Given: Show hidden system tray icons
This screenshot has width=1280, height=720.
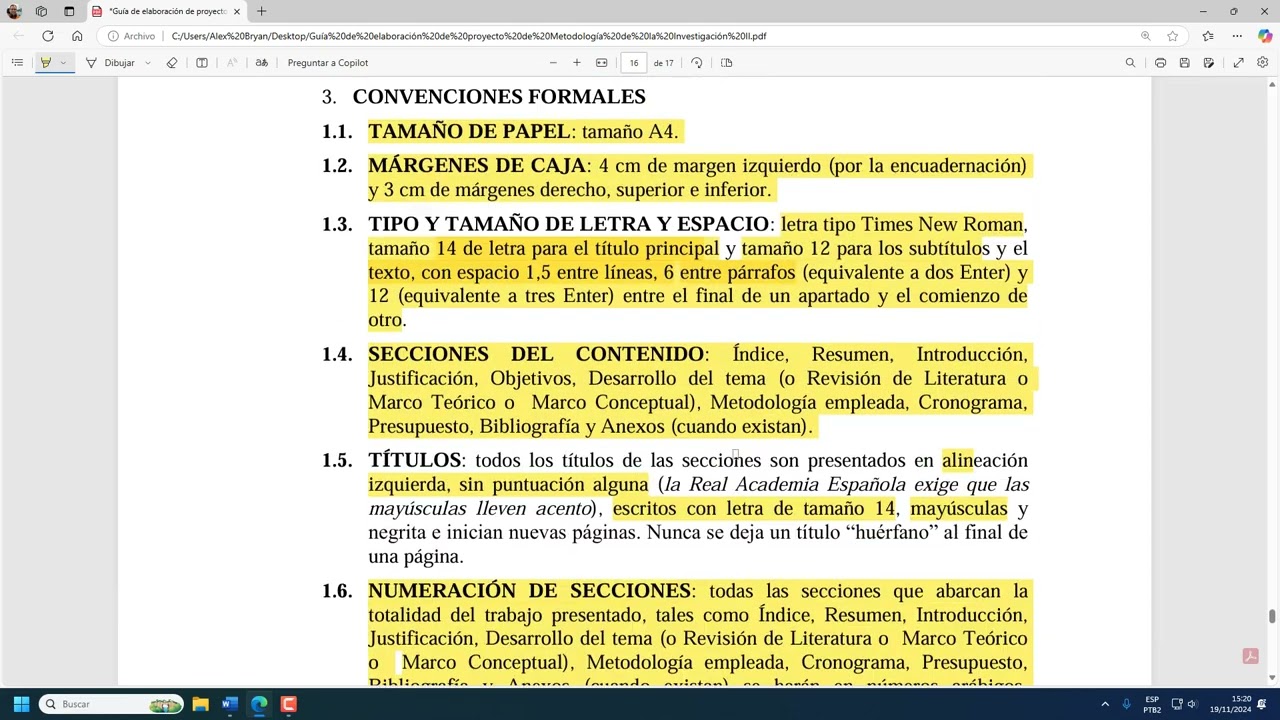Looking at the screenshot, I should click(x=1105, y=704).
